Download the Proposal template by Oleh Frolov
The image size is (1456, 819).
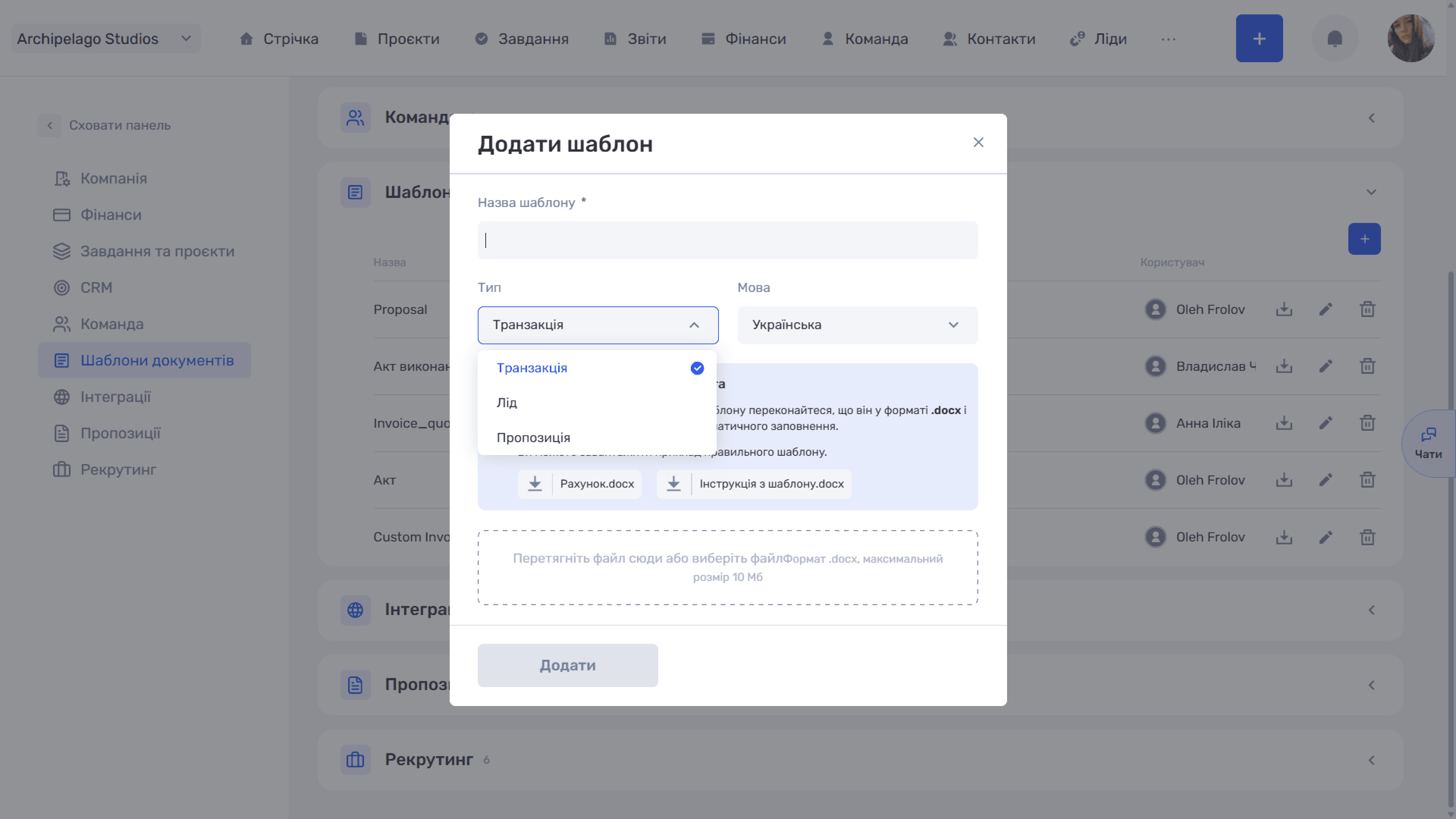1283,309
